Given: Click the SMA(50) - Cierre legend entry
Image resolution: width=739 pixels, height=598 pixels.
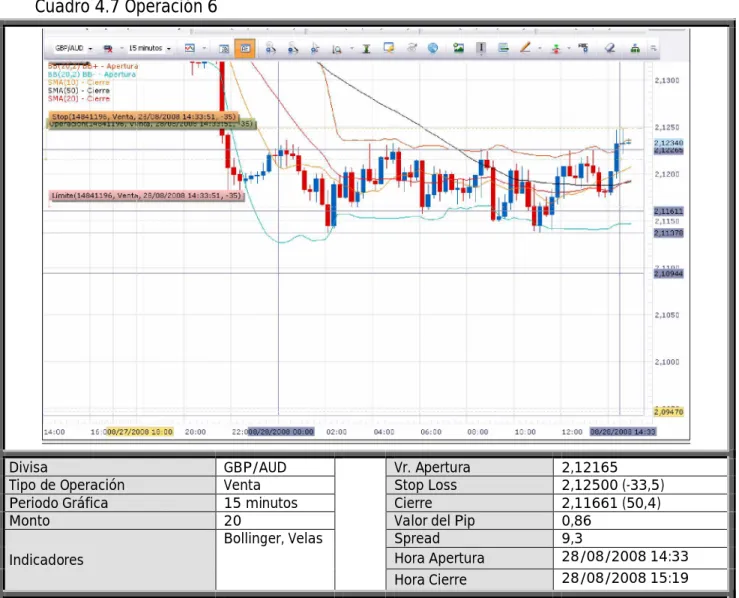Looking at the screenshot, I should click(x=79, y=90).
